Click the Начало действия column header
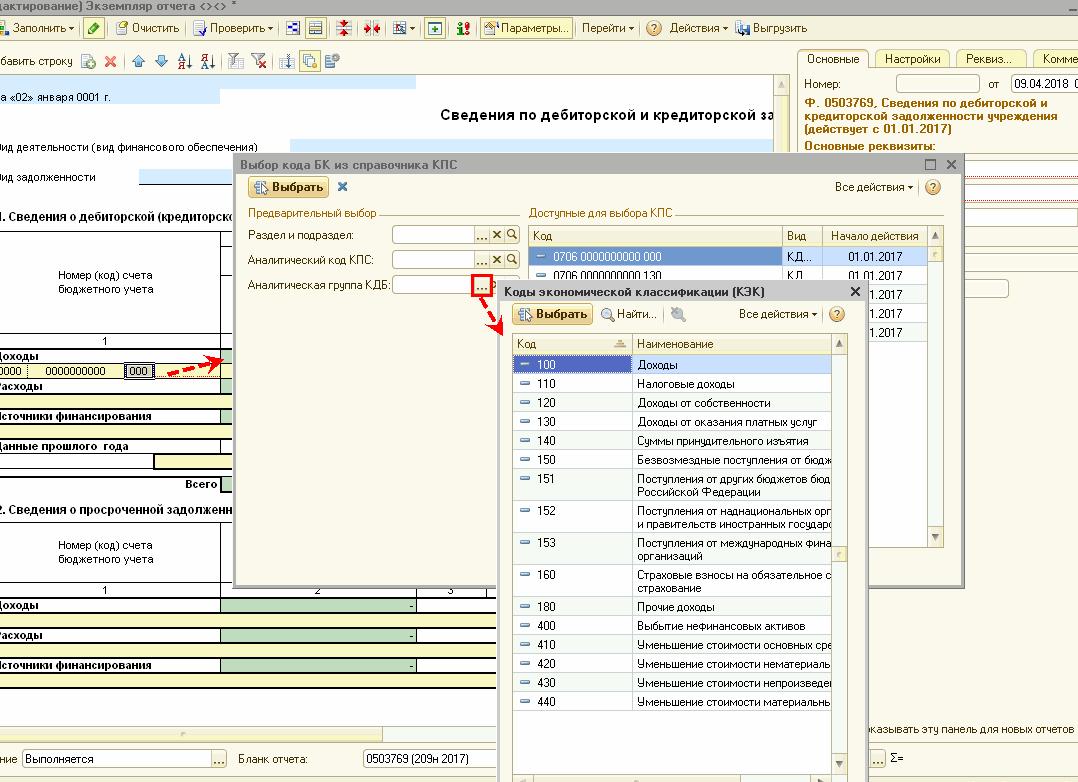The image size is (1078, 782). (874, 236)
